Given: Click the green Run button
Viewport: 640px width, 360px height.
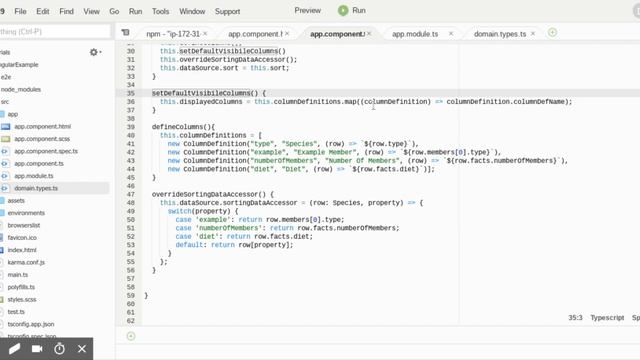Looking at the screenshot, I should tap(352, 11).
